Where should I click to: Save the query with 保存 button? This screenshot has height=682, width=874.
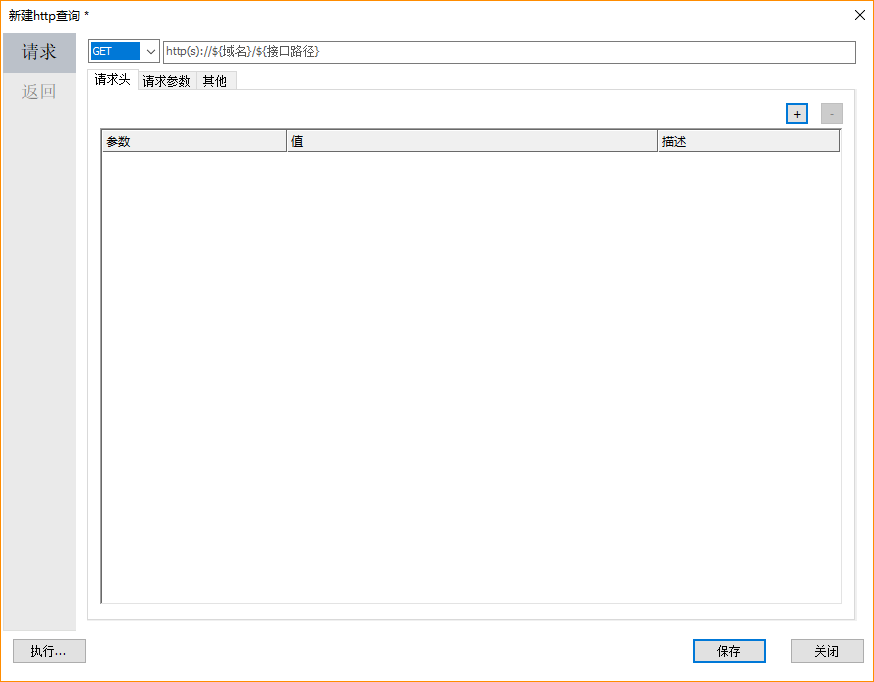(x=729, y=651)
